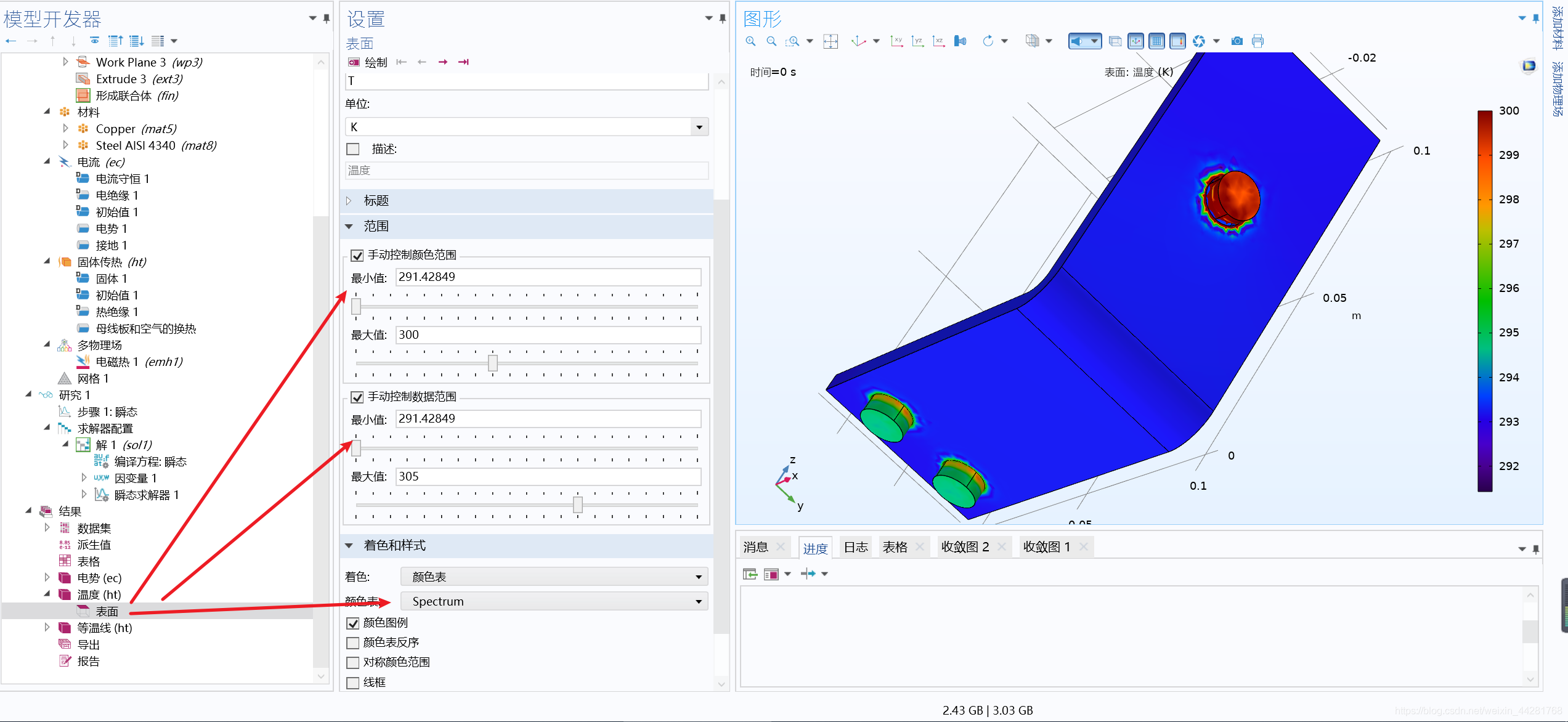Uncheck manual color range control
The width and height of the screenshot is (1568, 722).
[357, 255]
